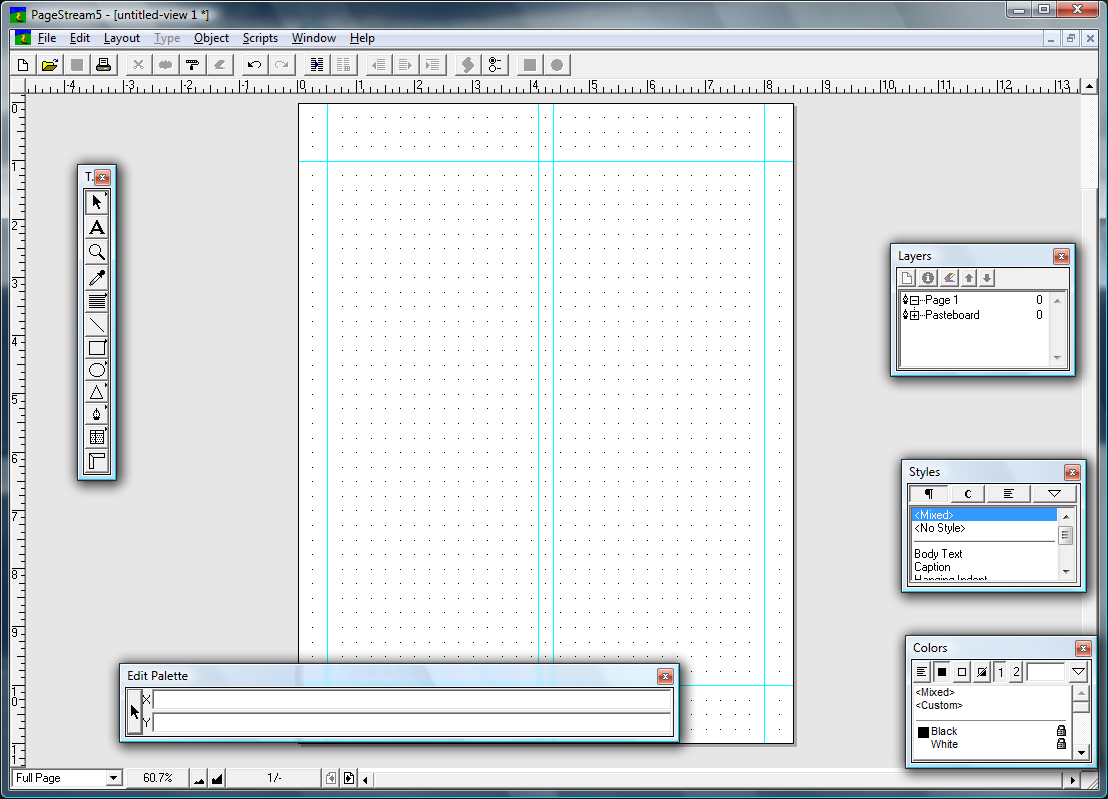1108x799 pixels.
Task: Click the Undo toolbar button
Action: click(x=254, y=65)
